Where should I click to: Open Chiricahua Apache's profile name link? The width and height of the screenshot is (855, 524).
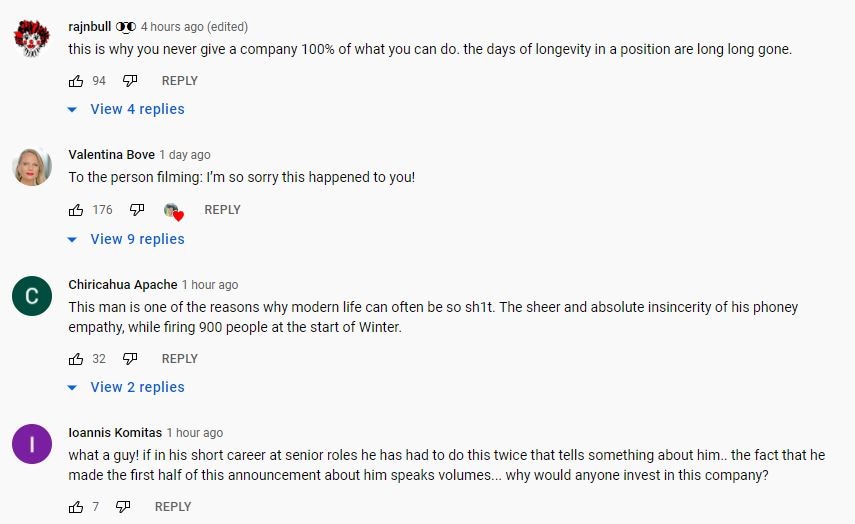click(x=122, y=285)
